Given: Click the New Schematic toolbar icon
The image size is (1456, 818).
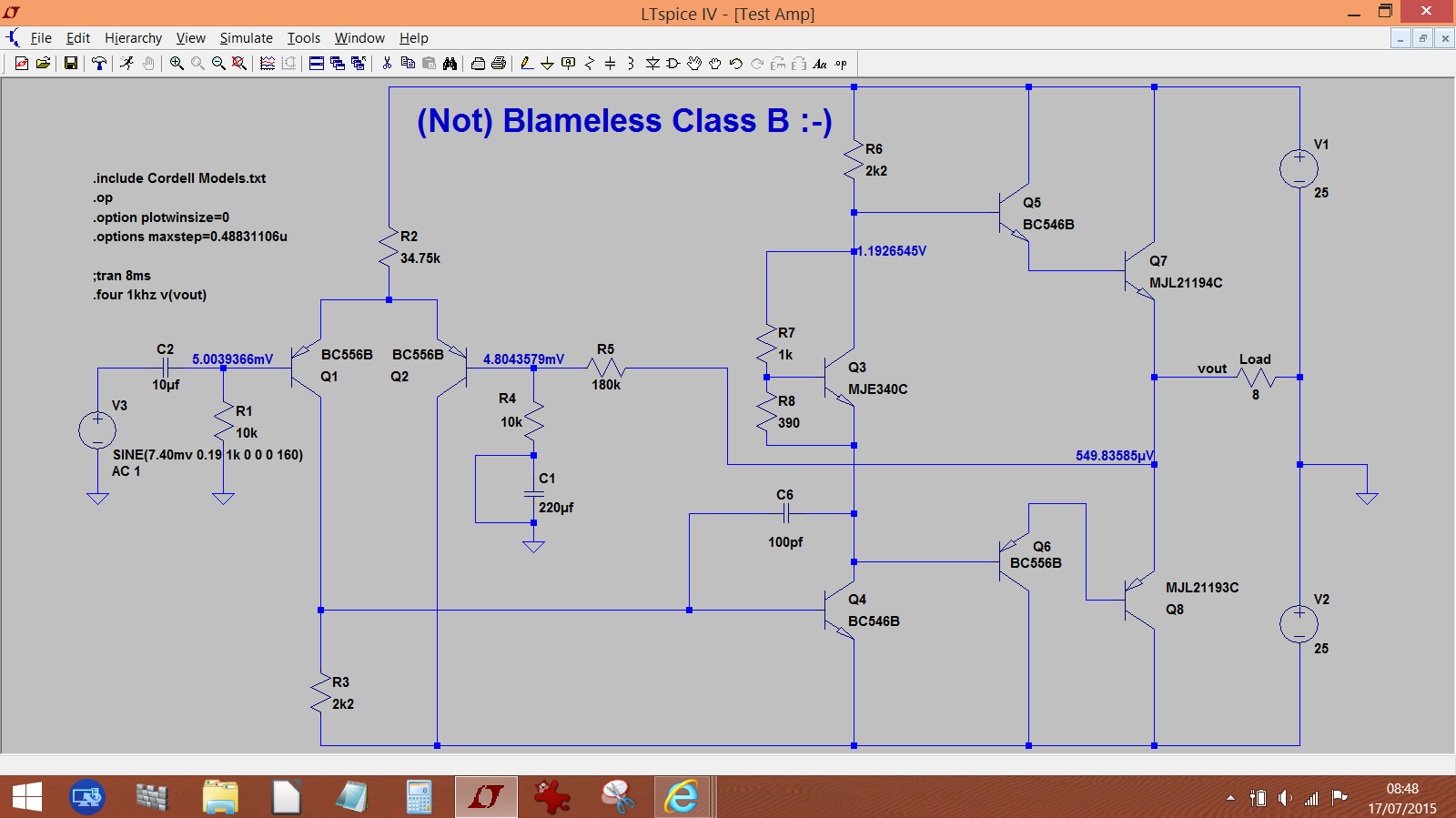Looking at the screenshot, I should tap(22, 63).
